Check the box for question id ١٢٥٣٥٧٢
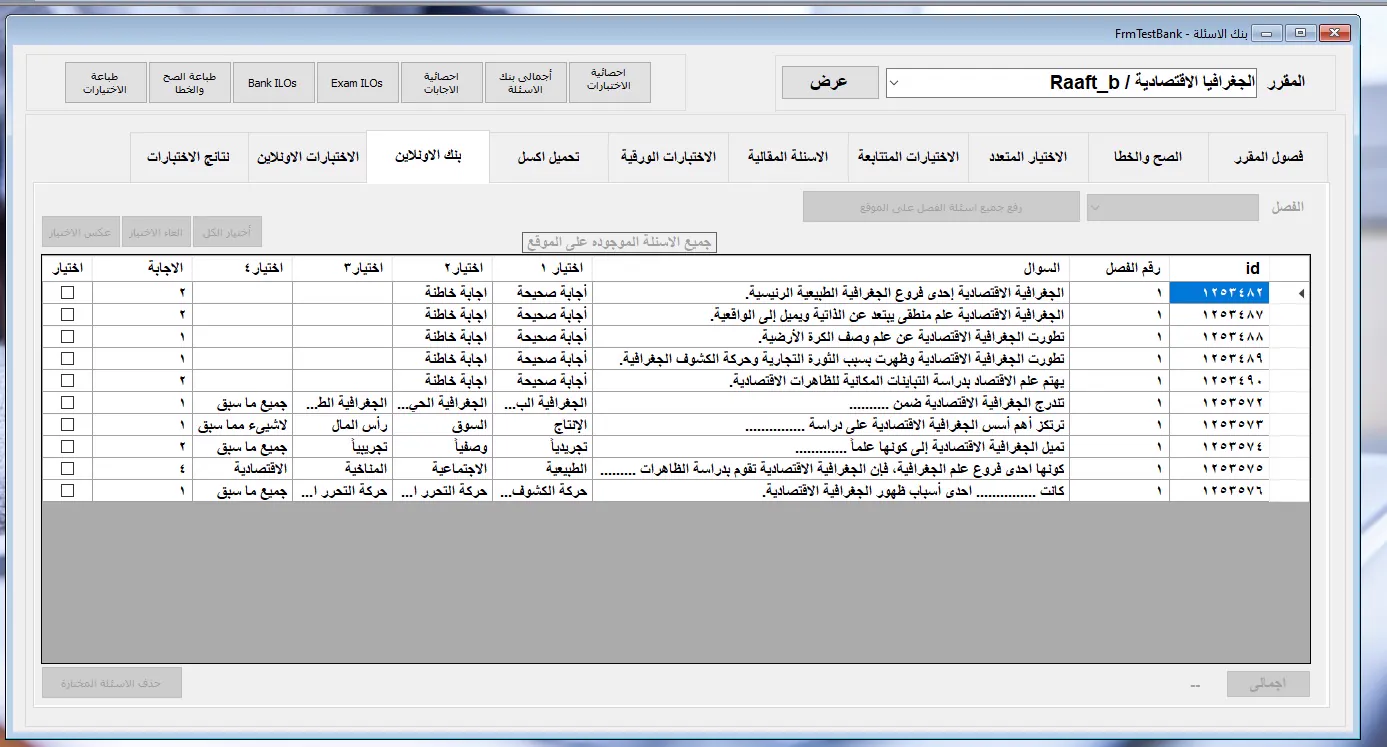Viewport: 1387px width, 747px height. 67,403
